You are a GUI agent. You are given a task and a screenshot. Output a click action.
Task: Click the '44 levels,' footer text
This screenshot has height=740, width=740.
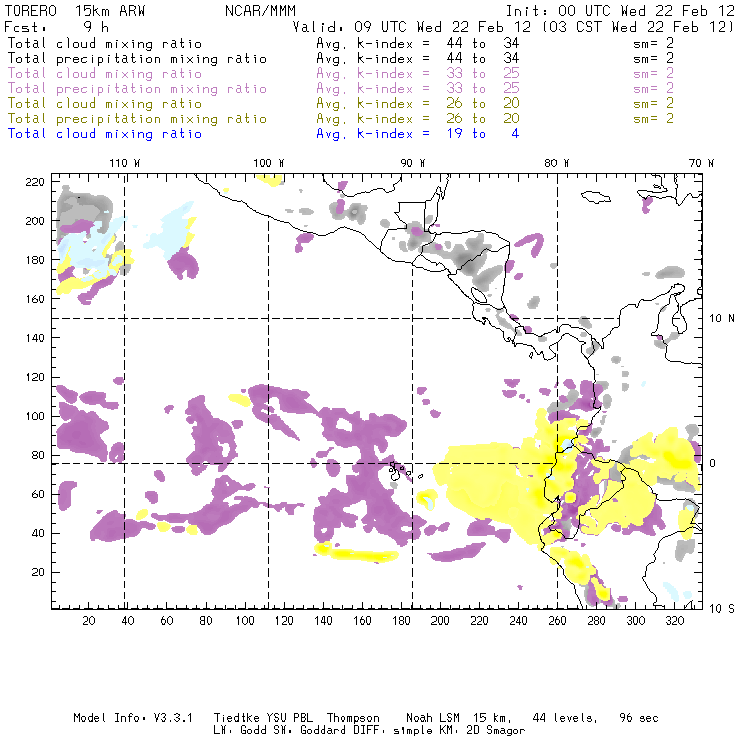565,718
